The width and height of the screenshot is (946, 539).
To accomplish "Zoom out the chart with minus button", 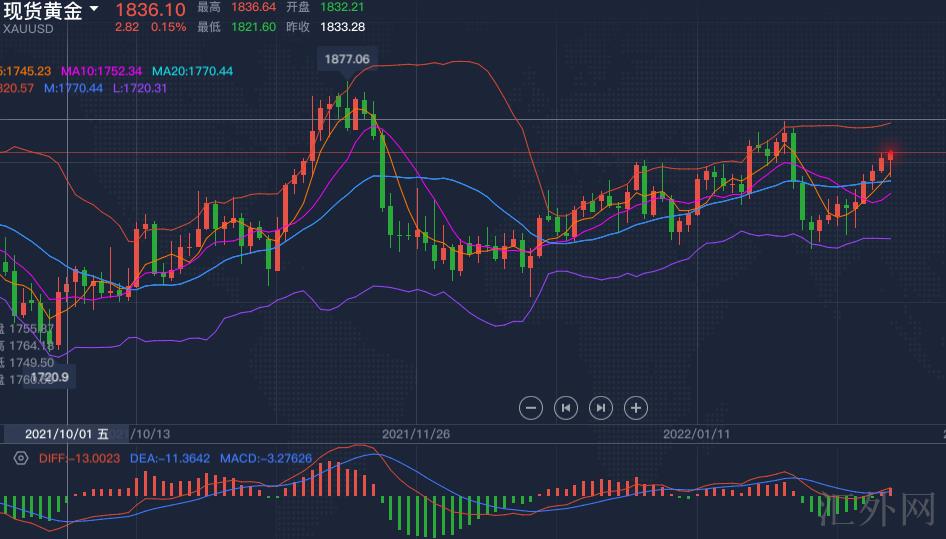I will [532, 407].
